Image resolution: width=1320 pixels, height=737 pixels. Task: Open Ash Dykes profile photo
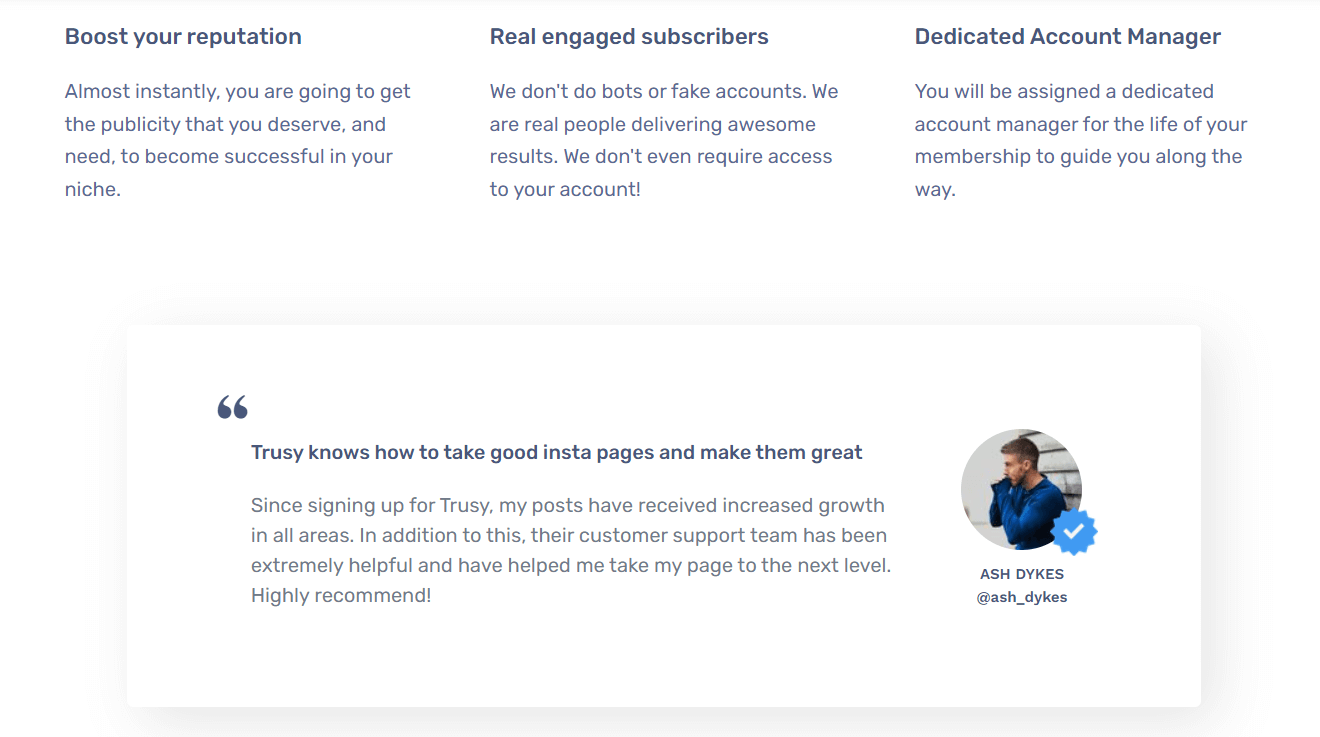coord(1021,490)
